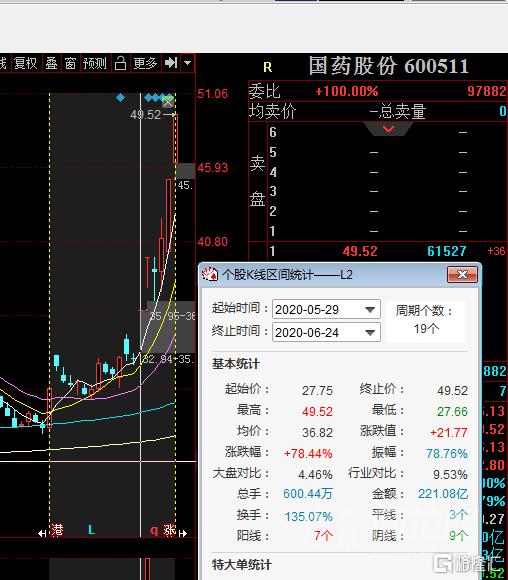The width and height of the screenshot is (508, 580).
Task: Select the 涨 marker under chart
Action: [170, 530]
